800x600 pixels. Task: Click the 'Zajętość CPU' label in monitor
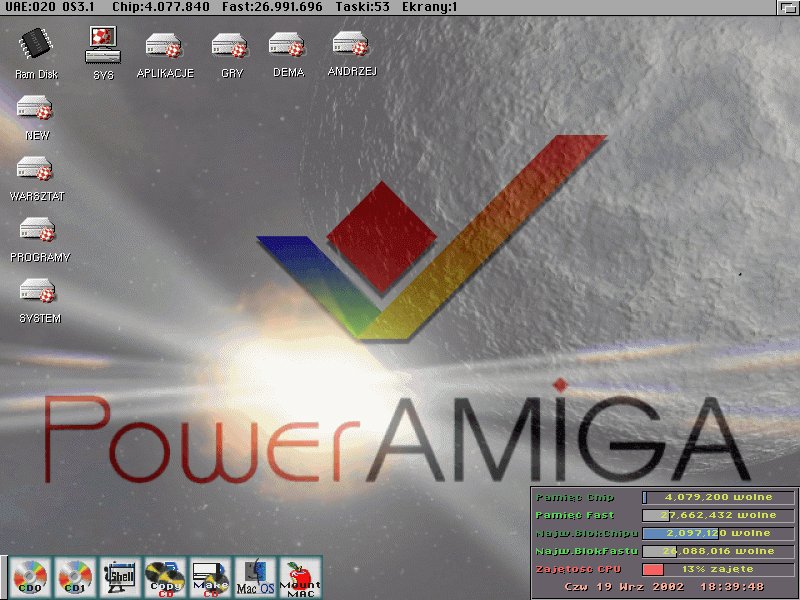[x=579, y=569]
